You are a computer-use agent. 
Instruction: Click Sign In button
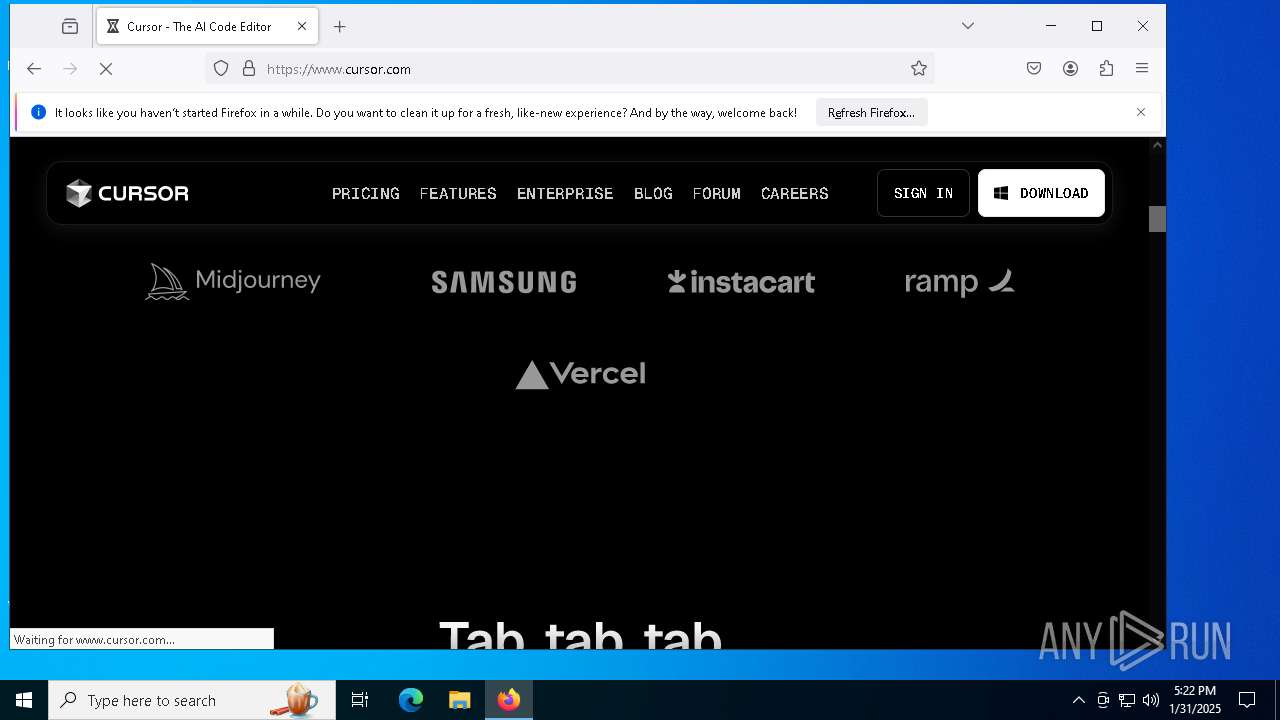pyautogui.click(x=923, y=193)
